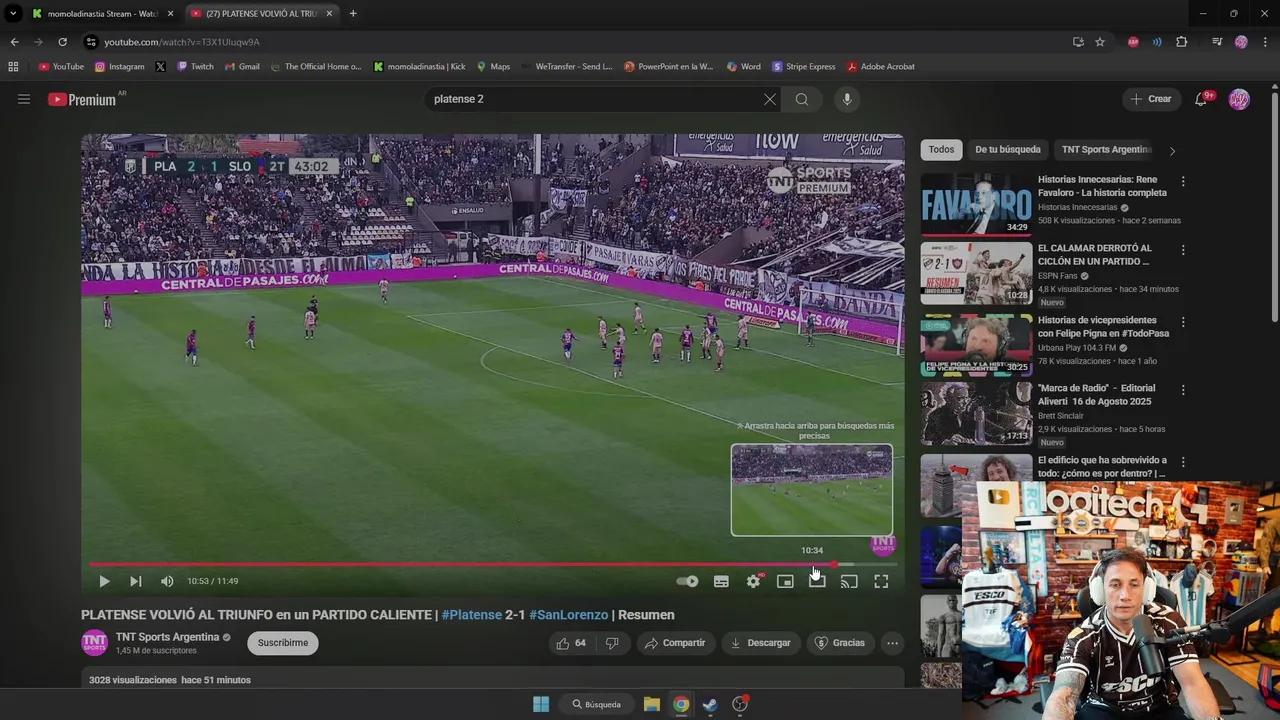Enable miniplayer mode
The width and height of the screenshot is (1280, 720).
(x=785, y=581)
